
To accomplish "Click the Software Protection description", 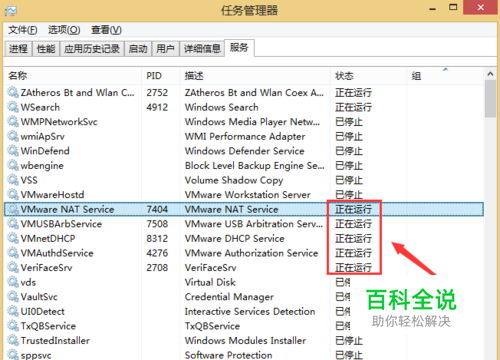I will coord(228,355).
